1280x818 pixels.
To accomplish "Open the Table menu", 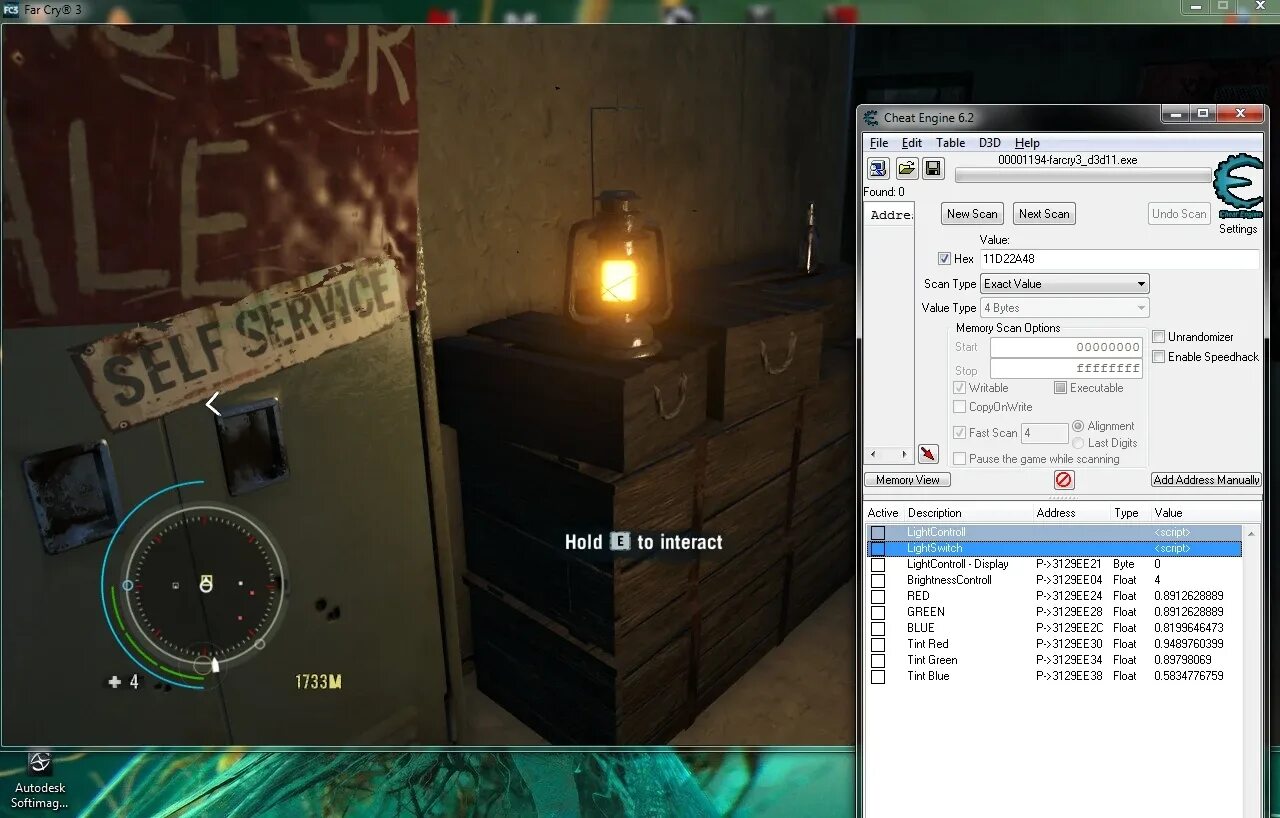I will pos(950,142).
